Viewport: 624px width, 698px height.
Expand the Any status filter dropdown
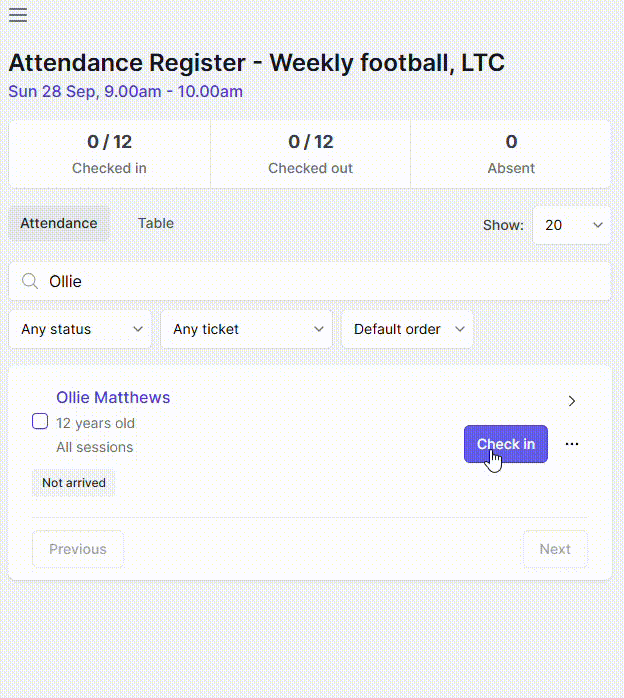point(81,329)
